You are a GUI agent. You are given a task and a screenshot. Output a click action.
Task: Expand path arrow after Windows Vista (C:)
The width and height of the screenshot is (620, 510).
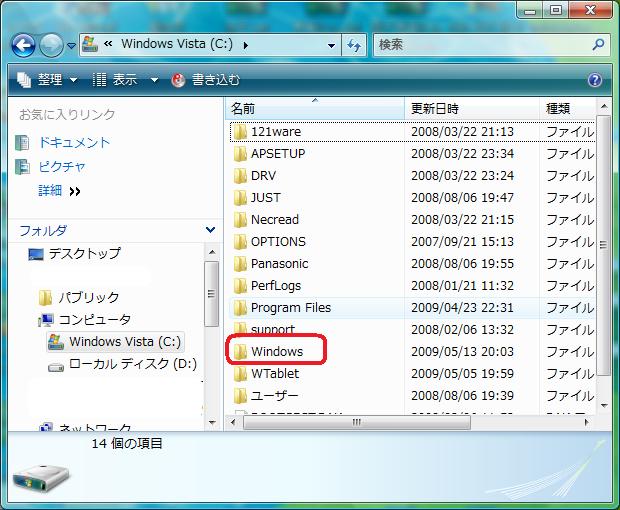click(x=246, y=45)
